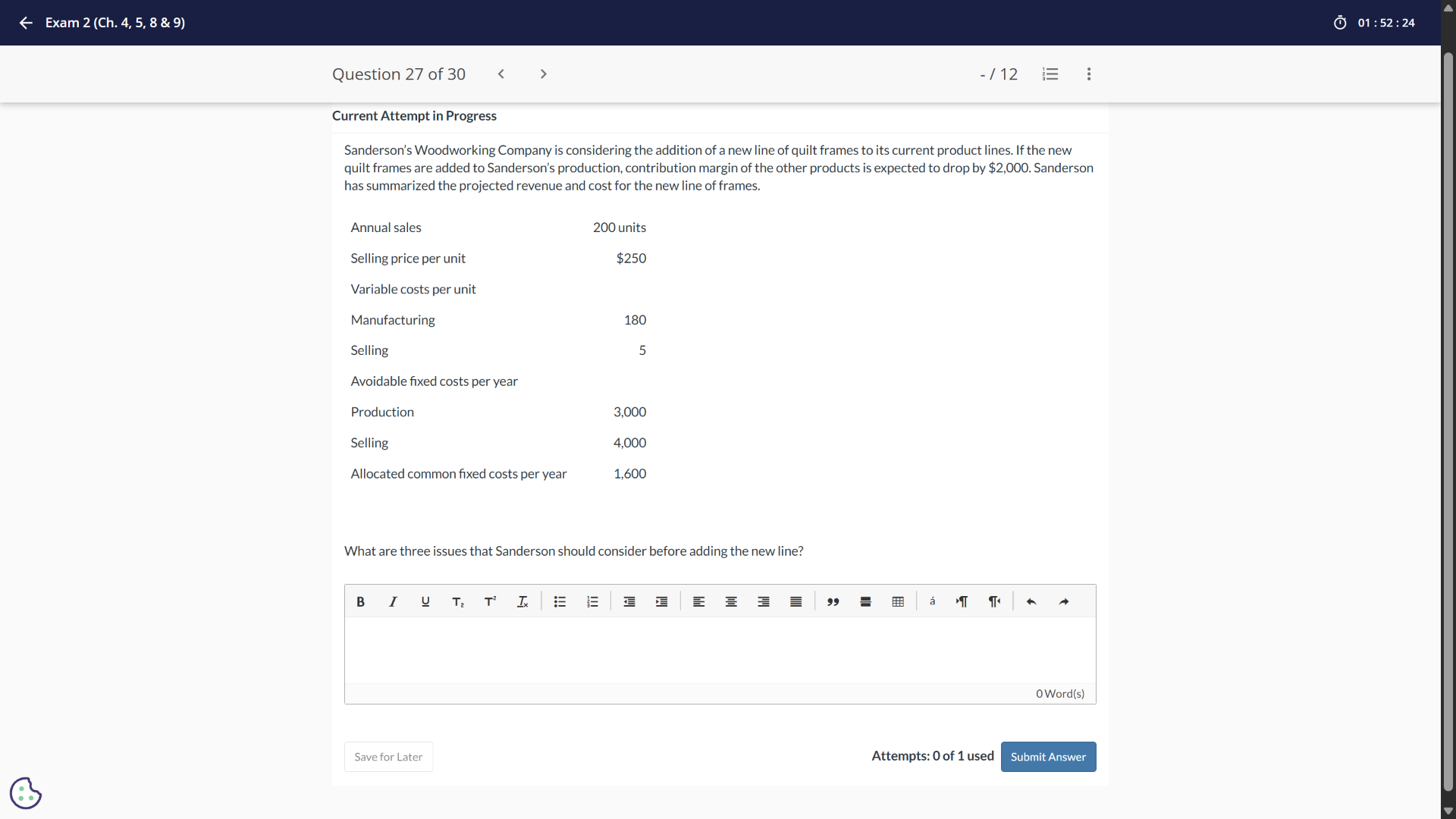The height and width of the screenshot is (819, 1456).
Task: Toggle italic formatting
Action: pyautogui.click(x=393, y=601)
